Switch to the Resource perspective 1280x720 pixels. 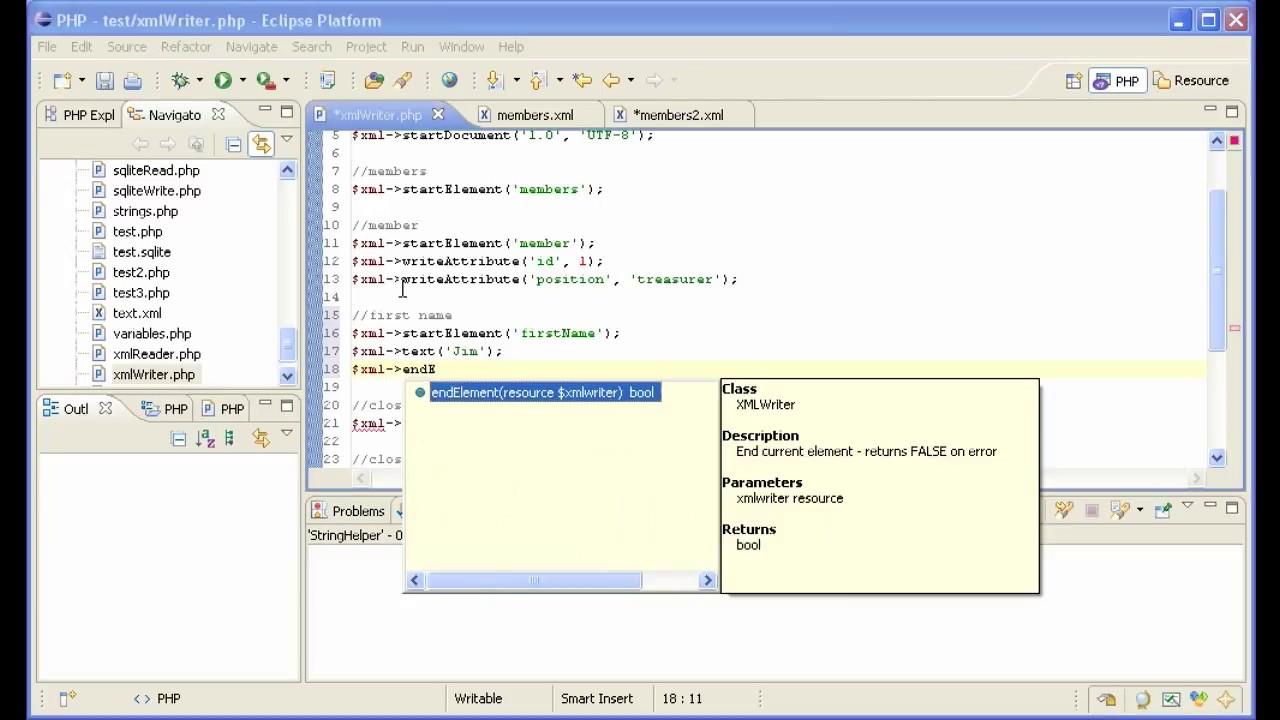click(x=1191, y=81)
